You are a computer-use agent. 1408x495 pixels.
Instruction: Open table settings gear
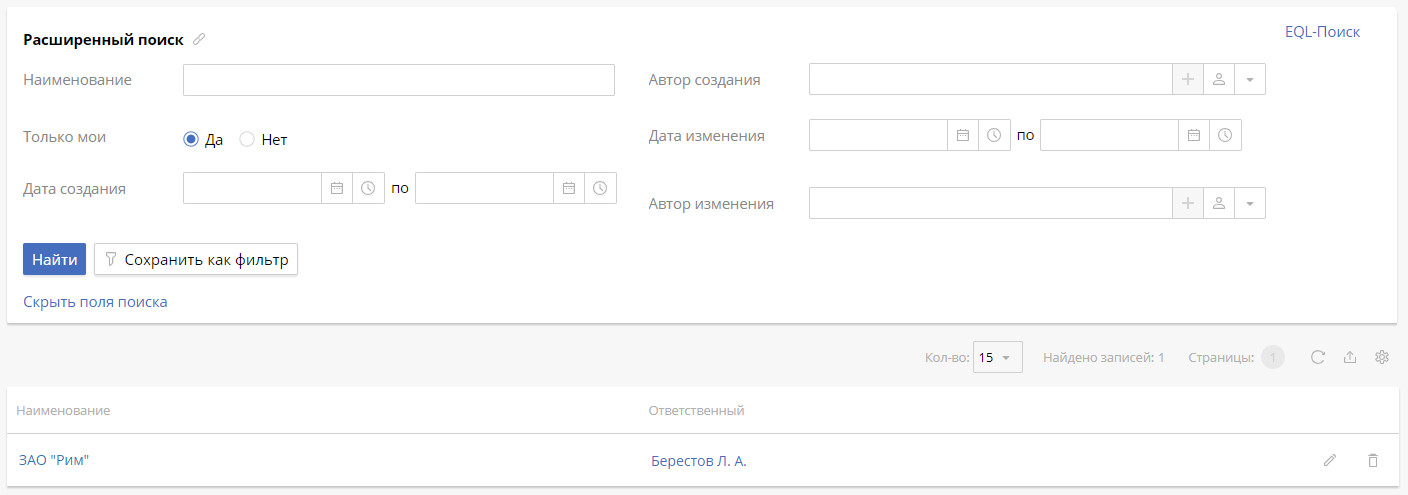(1382, 357)
